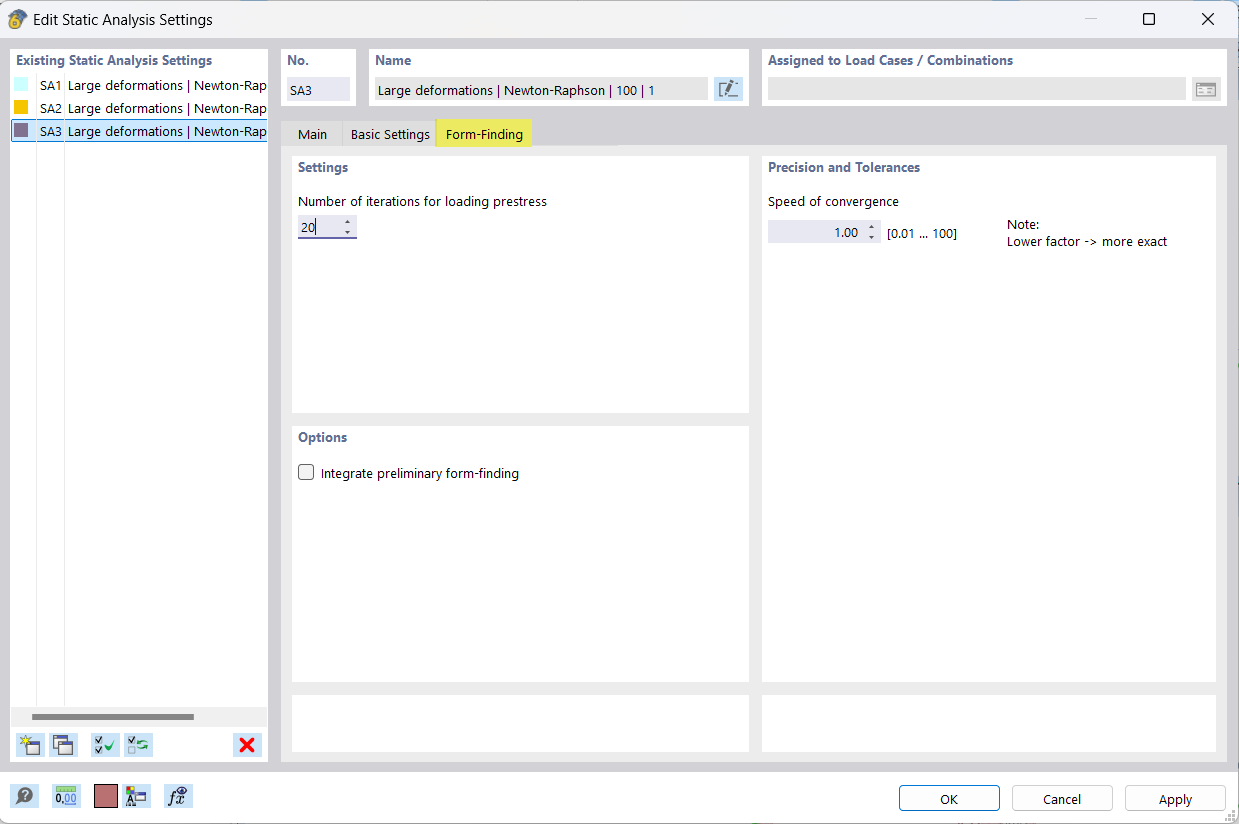The image size is (1239, 824).
Task: Confirm settings with OK
Action: (948, 798)
